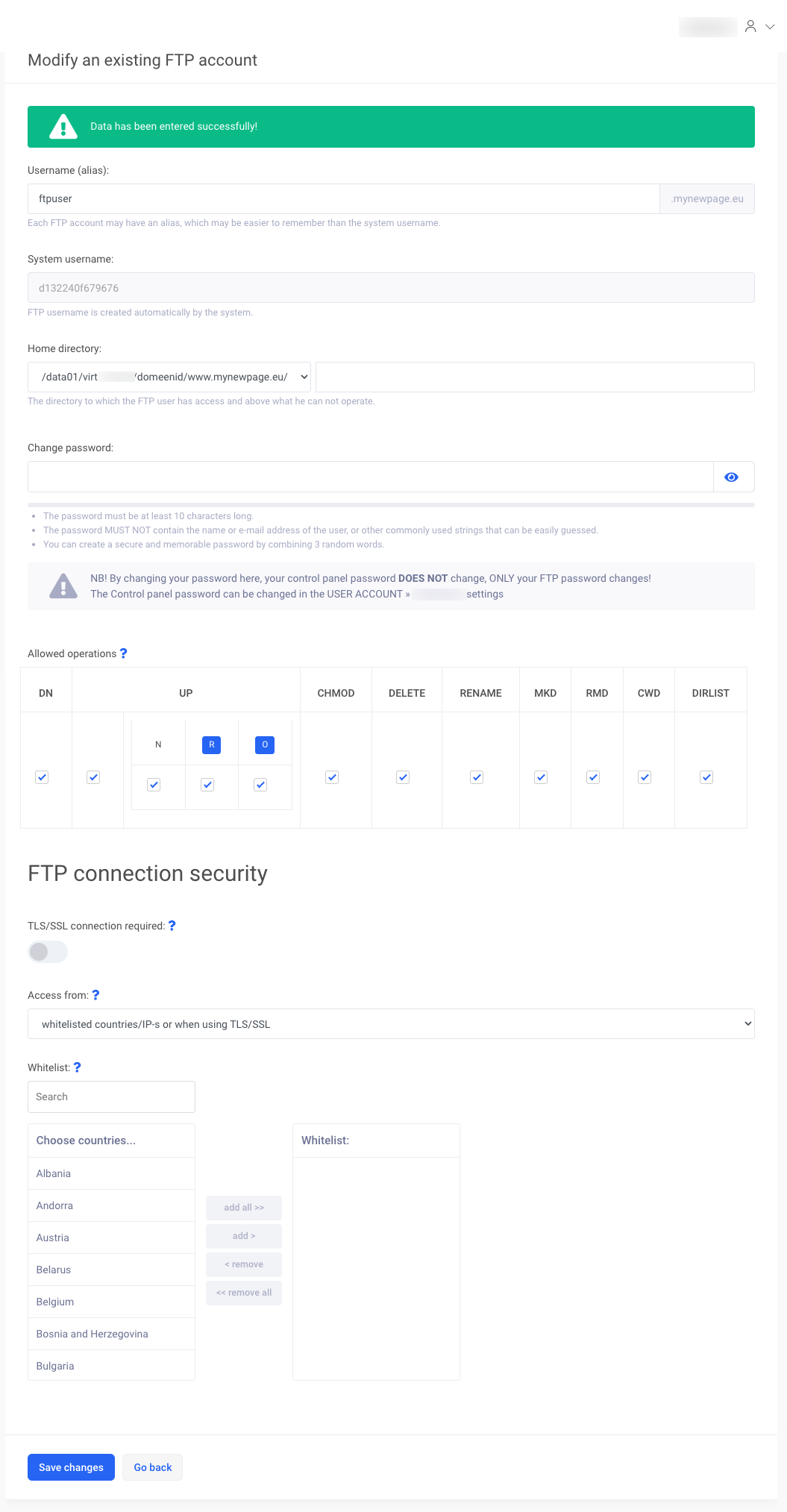Select Bosnia and Herzegovina from countries
This screenshot has height=1512, width=787.
[x=93, y=1334]
